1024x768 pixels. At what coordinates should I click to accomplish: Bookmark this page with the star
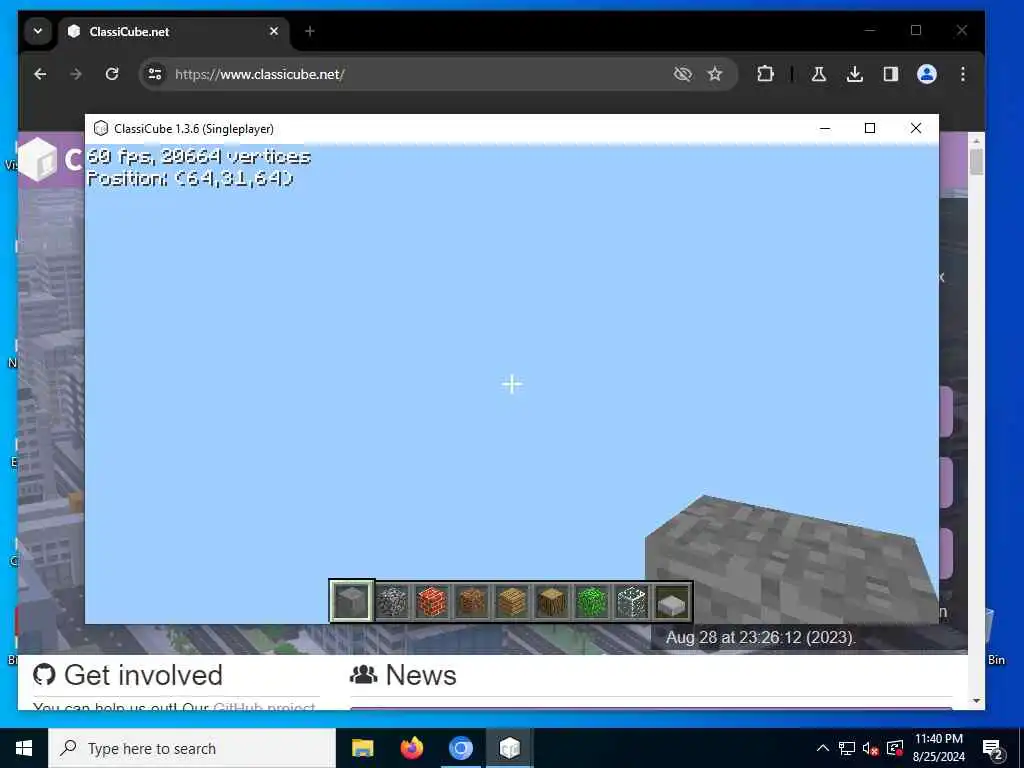[715, 74]
